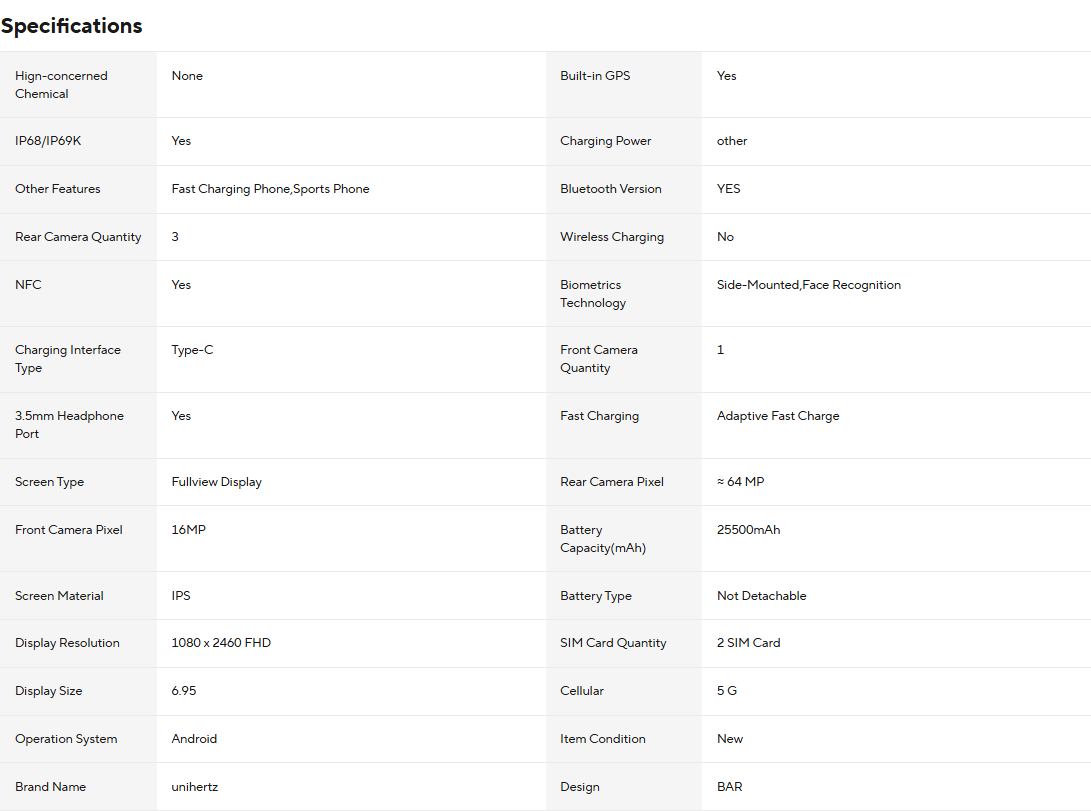This screenshot has height=811, width=1091.
Task: Click the Fullview Display screen type value
Action: pos(216,482)
